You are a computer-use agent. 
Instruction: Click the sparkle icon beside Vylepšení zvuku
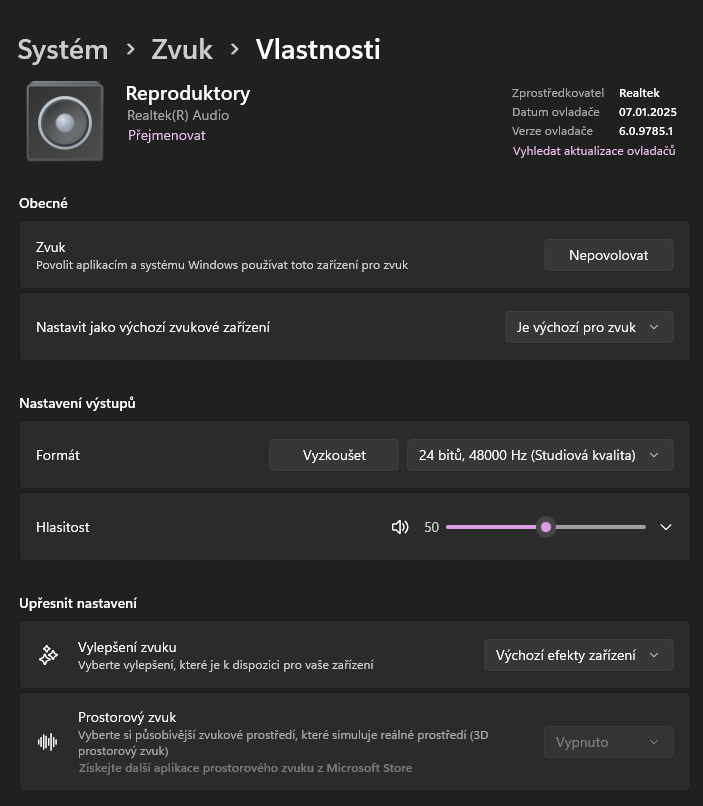pos(48,655)
